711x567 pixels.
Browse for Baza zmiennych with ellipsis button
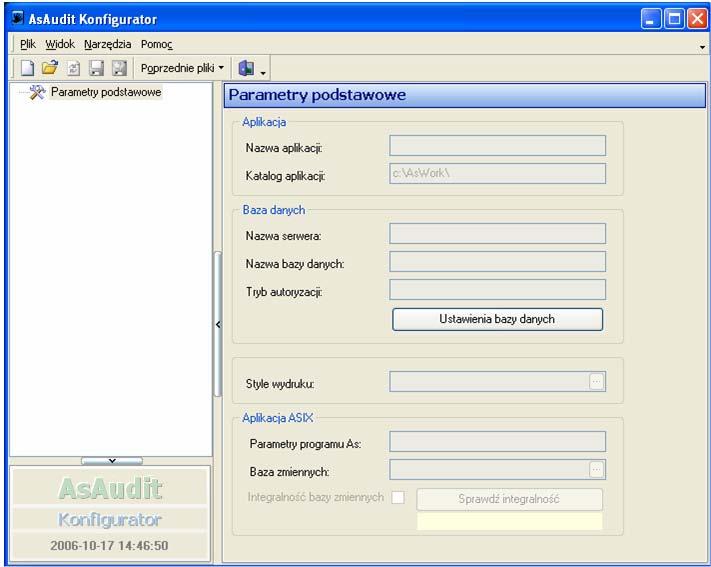click(x=596, y=470)
